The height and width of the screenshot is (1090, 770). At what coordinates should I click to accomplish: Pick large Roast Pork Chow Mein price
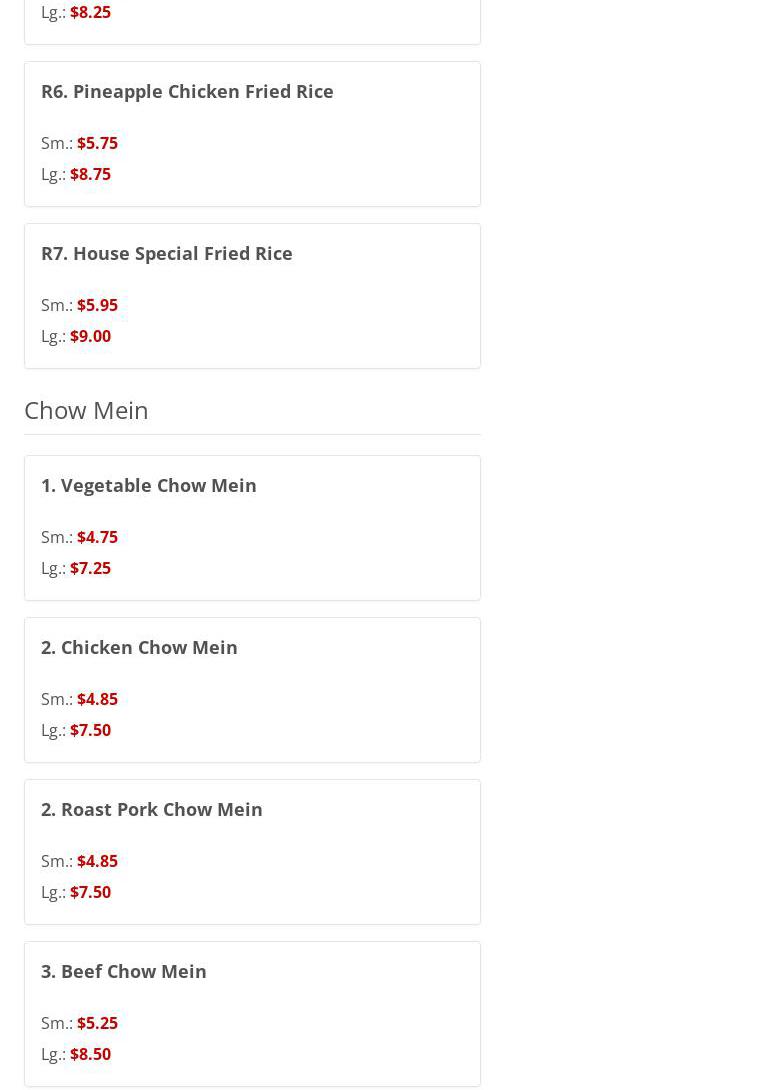[x=90, y=892]
